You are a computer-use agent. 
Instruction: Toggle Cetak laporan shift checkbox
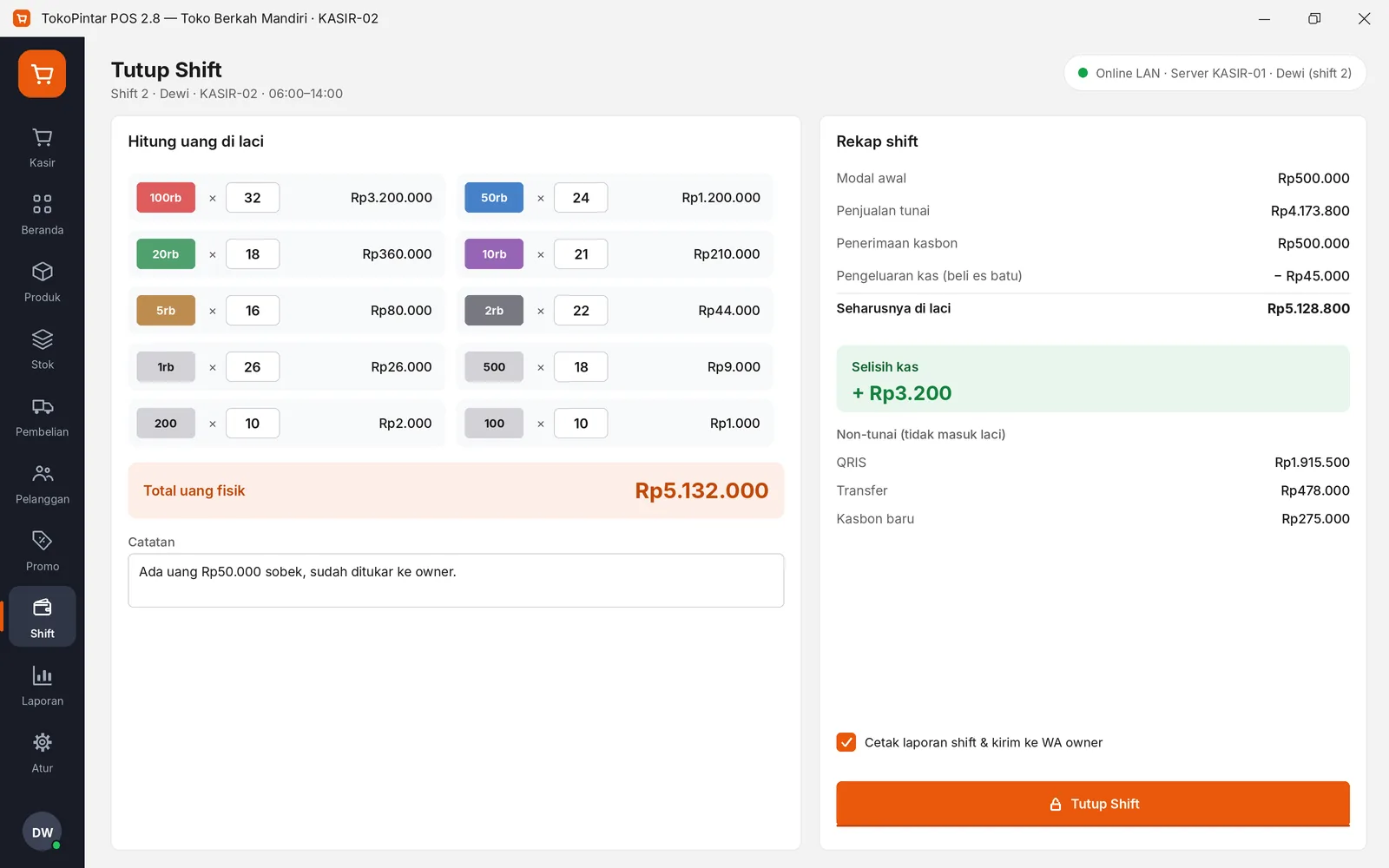pyautogui.click(x=846, y=742)
